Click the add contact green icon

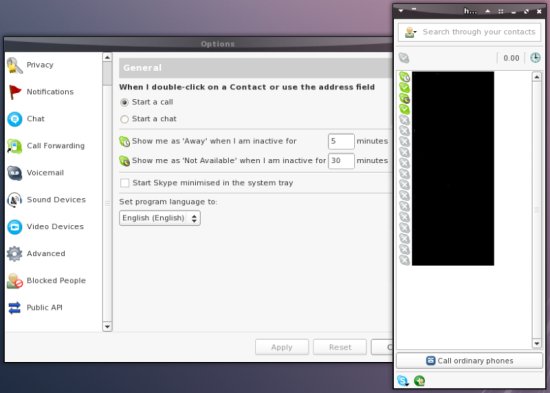pos(419,380)
